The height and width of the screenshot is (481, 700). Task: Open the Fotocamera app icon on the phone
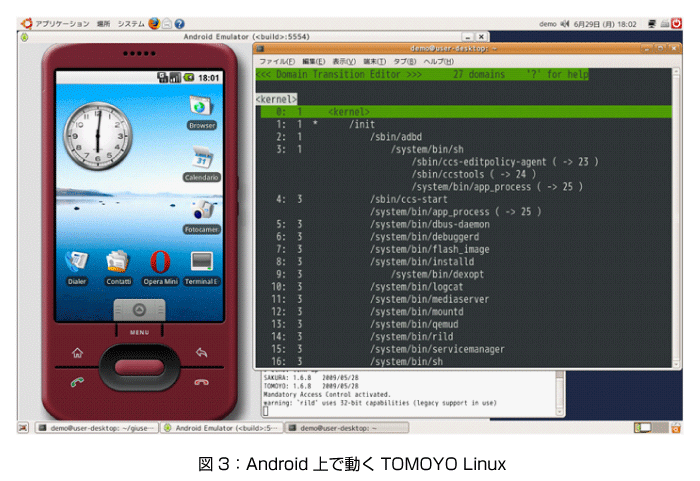tap(202, 217)
